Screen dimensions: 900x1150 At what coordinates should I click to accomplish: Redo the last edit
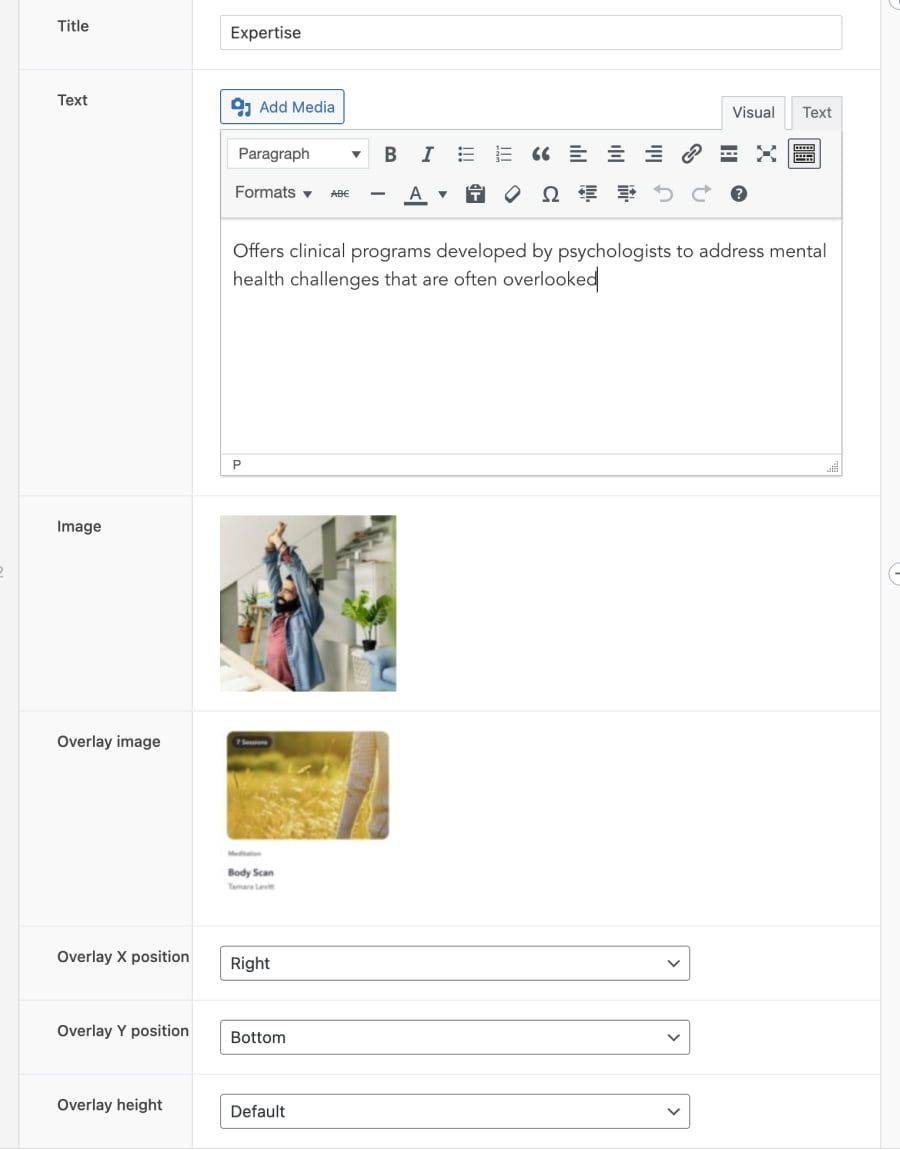[701, 194]
